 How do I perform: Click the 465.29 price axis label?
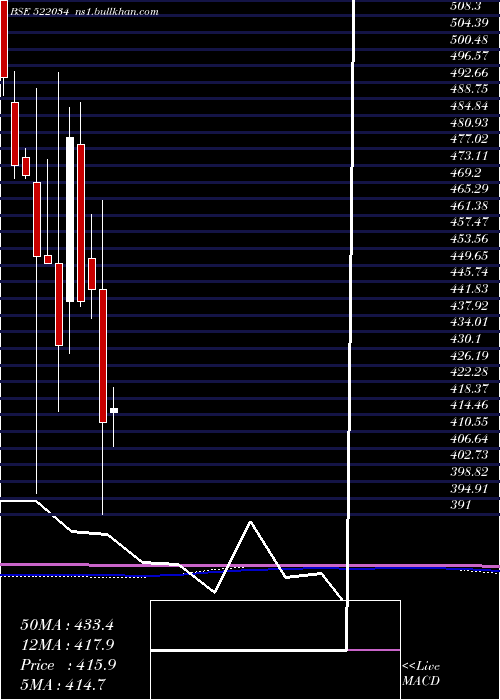(469, 189)
